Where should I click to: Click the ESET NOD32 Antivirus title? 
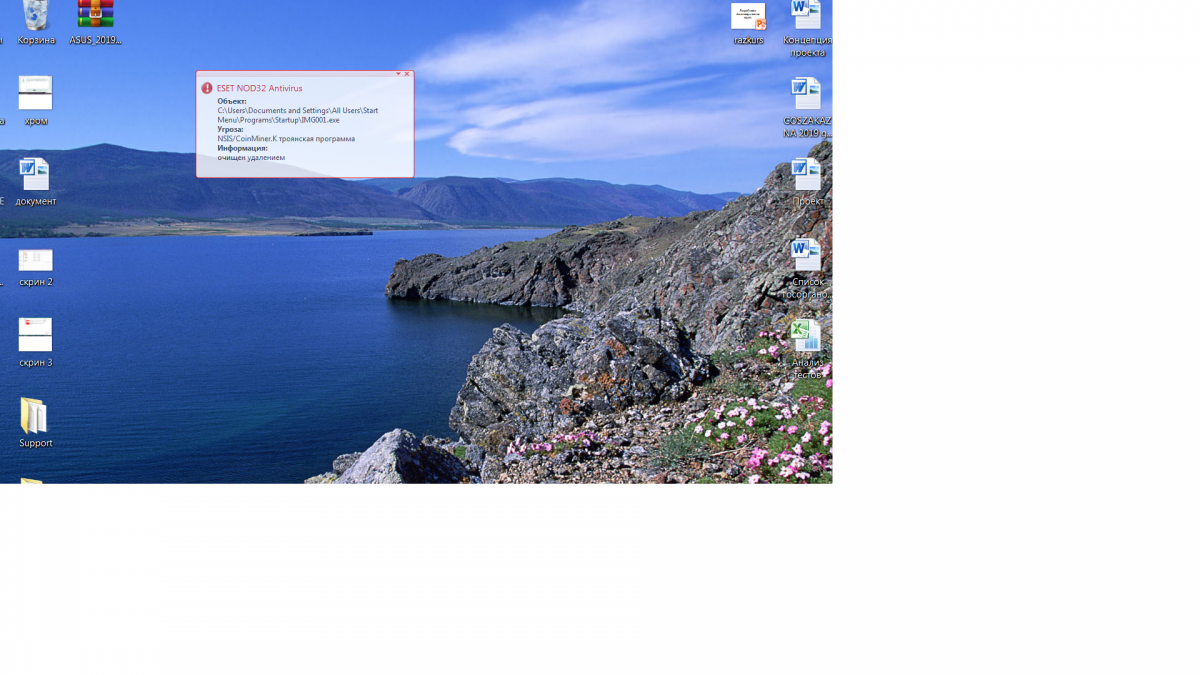[x=259, y=88]
